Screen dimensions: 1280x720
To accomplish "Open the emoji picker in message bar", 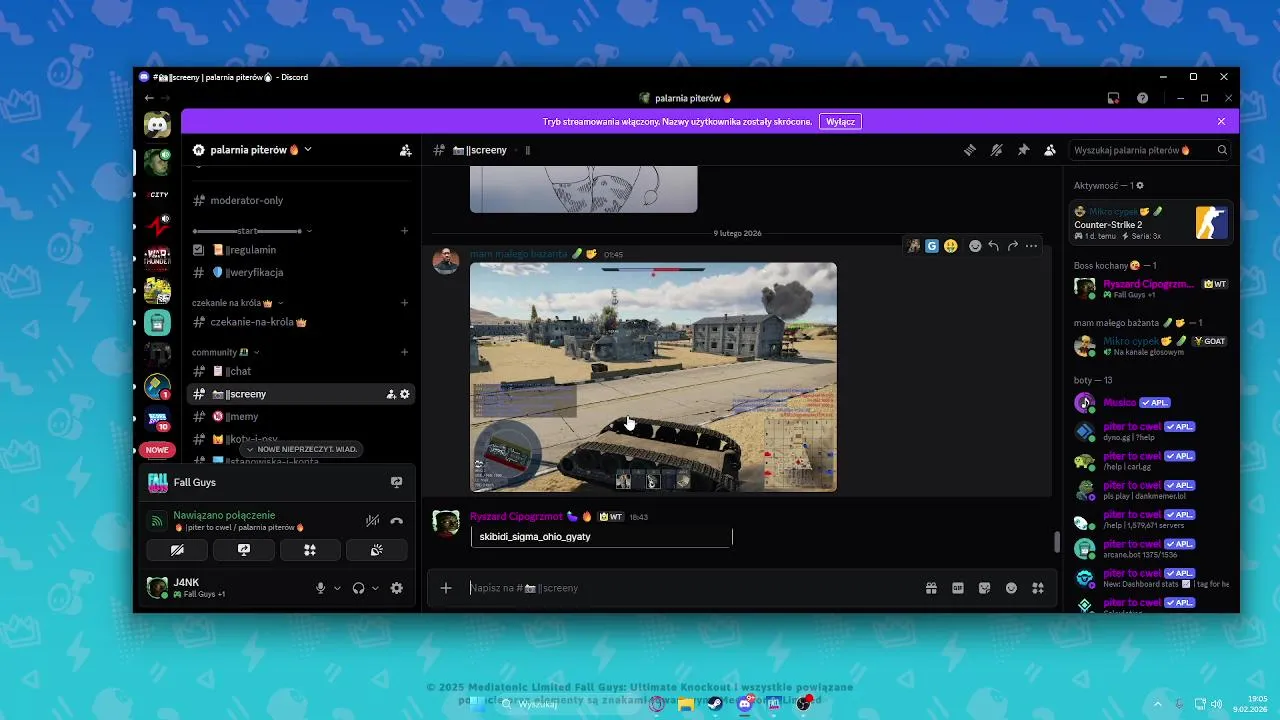I will pyautogui.click(x=1011, y=588).
